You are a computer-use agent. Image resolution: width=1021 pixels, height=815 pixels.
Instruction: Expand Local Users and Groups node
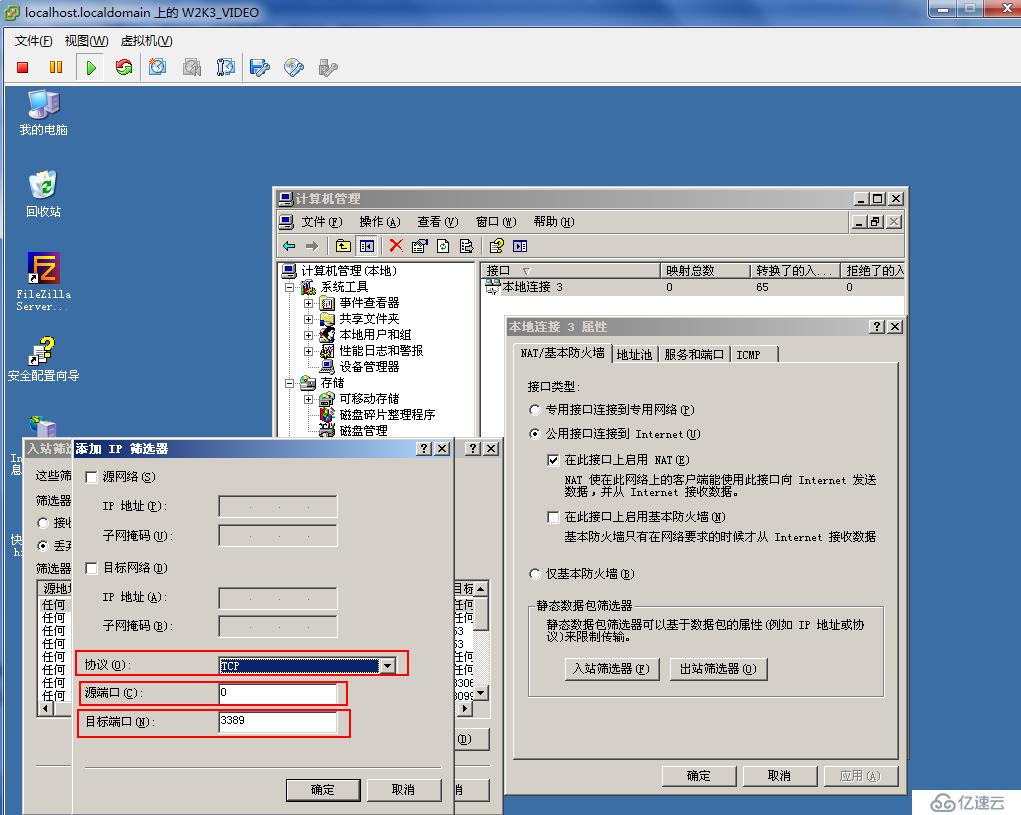coord(309,335)
